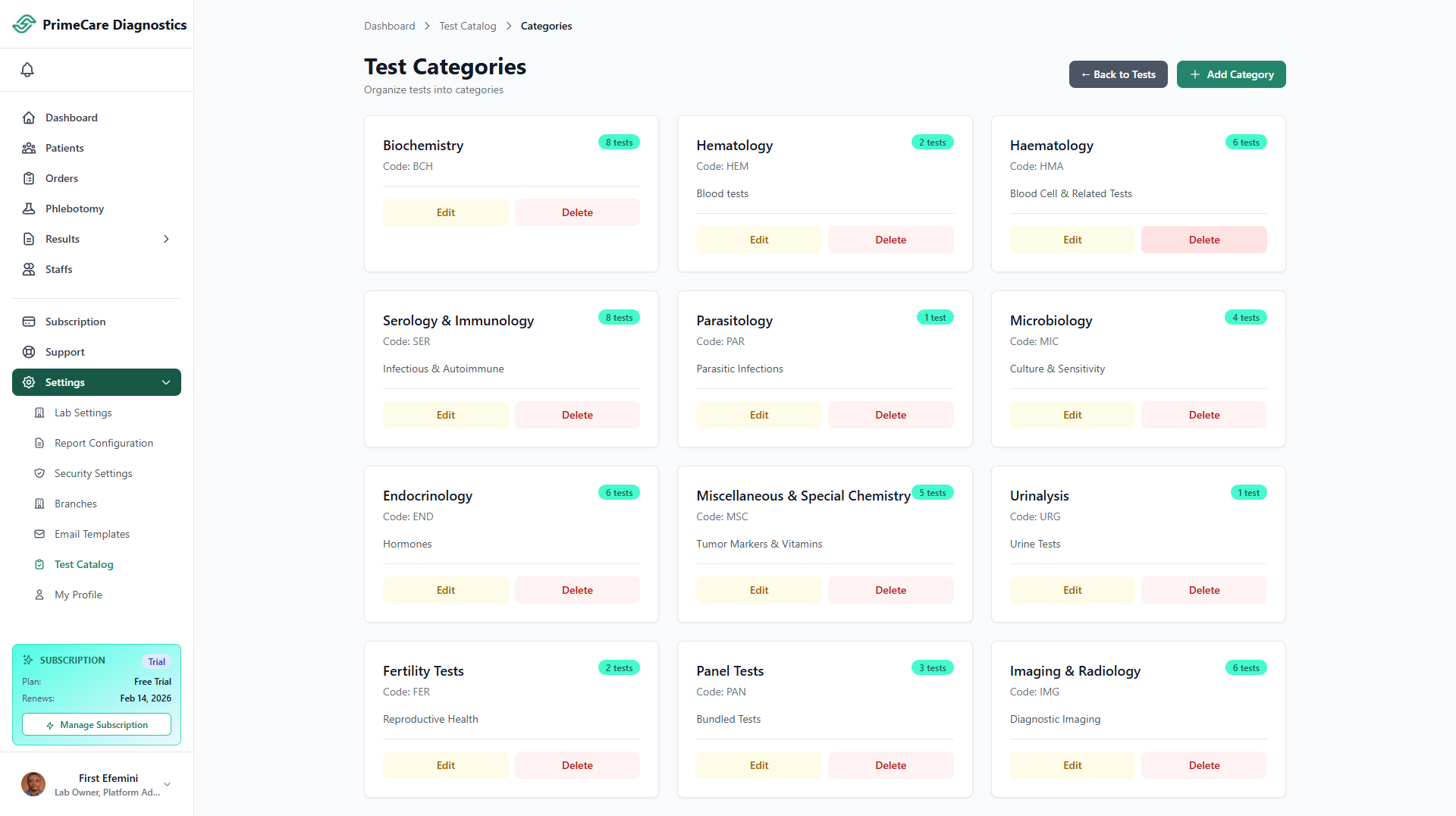
Task: Click the user avatar photo
Action: pyautogui.click(x=33, y=784)
